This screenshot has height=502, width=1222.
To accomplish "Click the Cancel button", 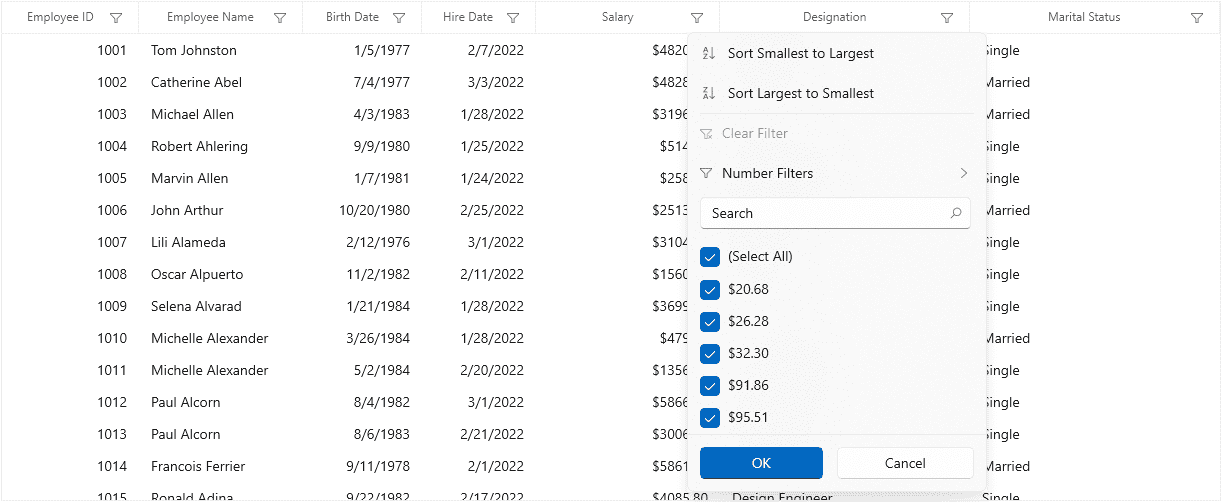I will [904, 463].
